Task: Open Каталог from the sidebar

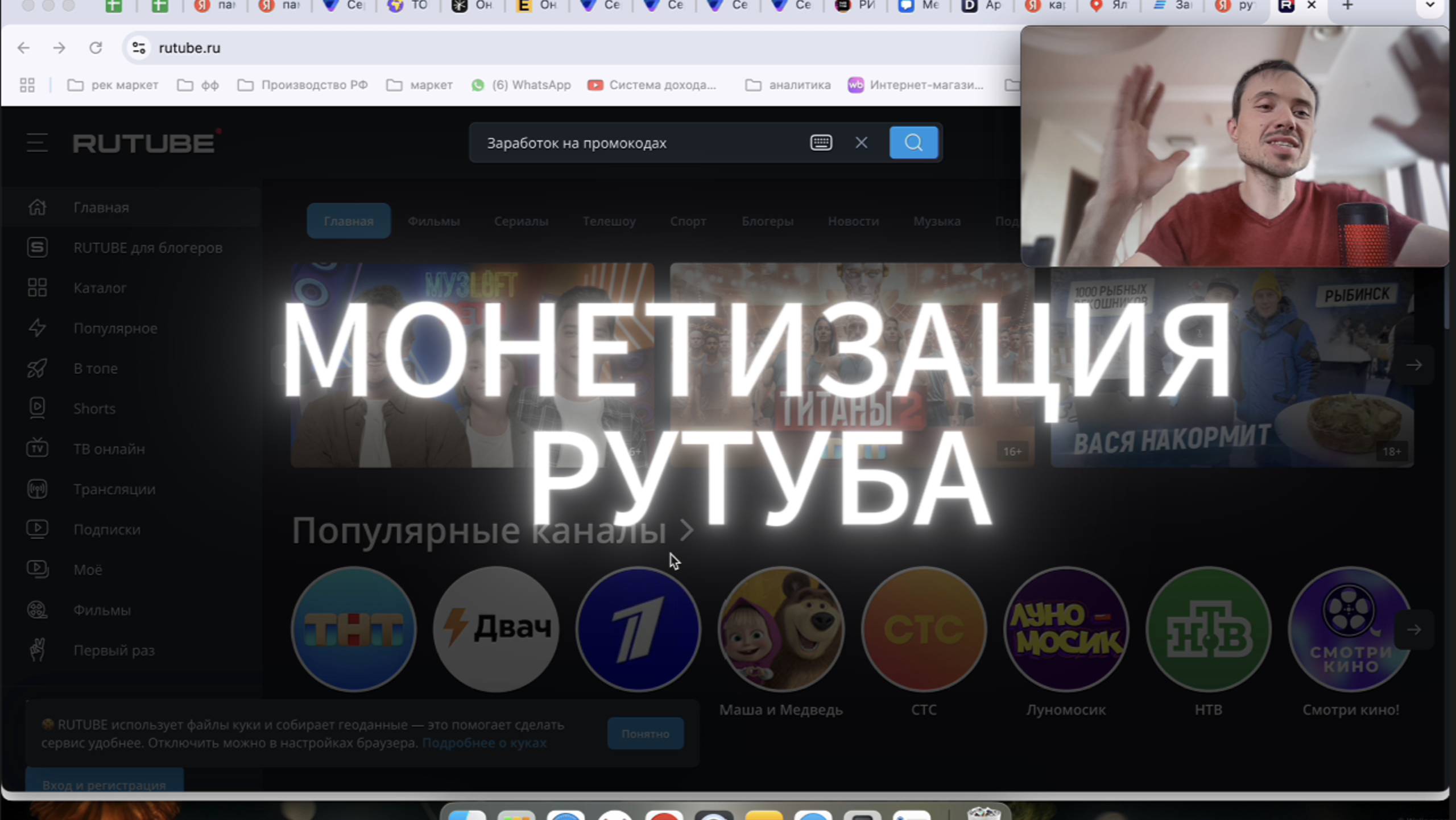Action: point(100,288)
